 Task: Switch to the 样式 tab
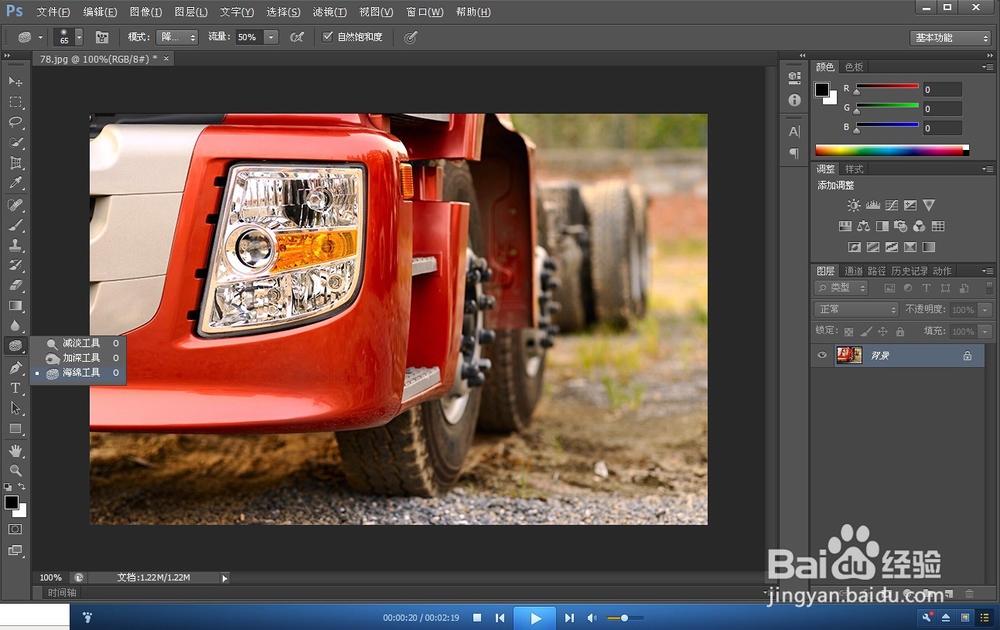(x=854, y=169)
